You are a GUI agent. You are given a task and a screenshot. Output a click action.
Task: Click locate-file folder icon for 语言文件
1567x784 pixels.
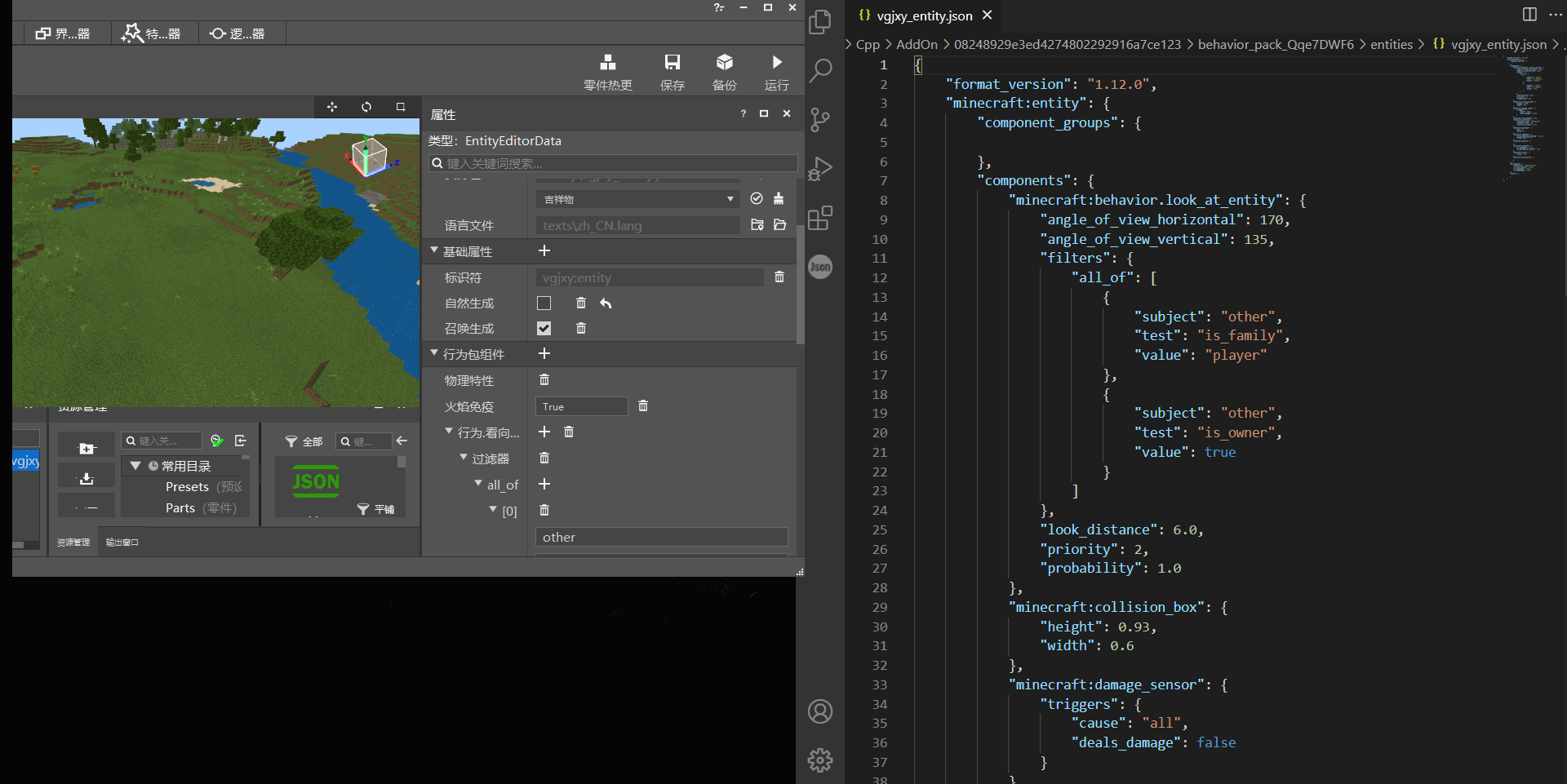pos(757,225)
